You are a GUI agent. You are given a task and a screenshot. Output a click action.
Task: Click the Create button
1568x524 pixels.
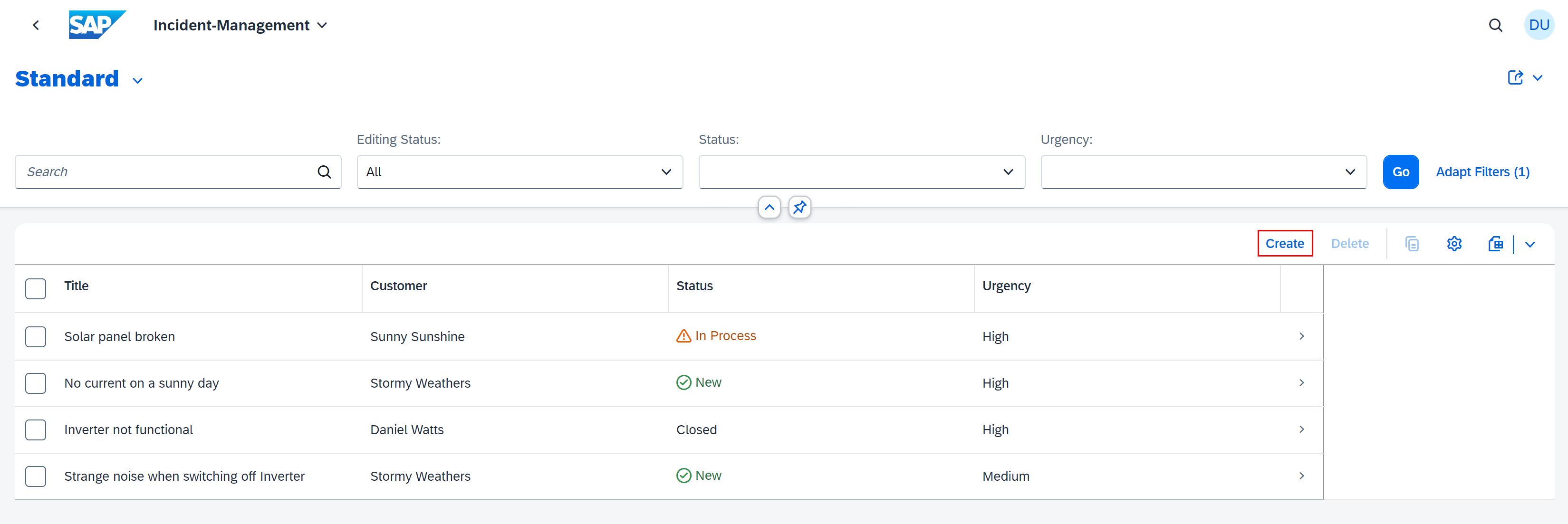(x=1284, y=243)
